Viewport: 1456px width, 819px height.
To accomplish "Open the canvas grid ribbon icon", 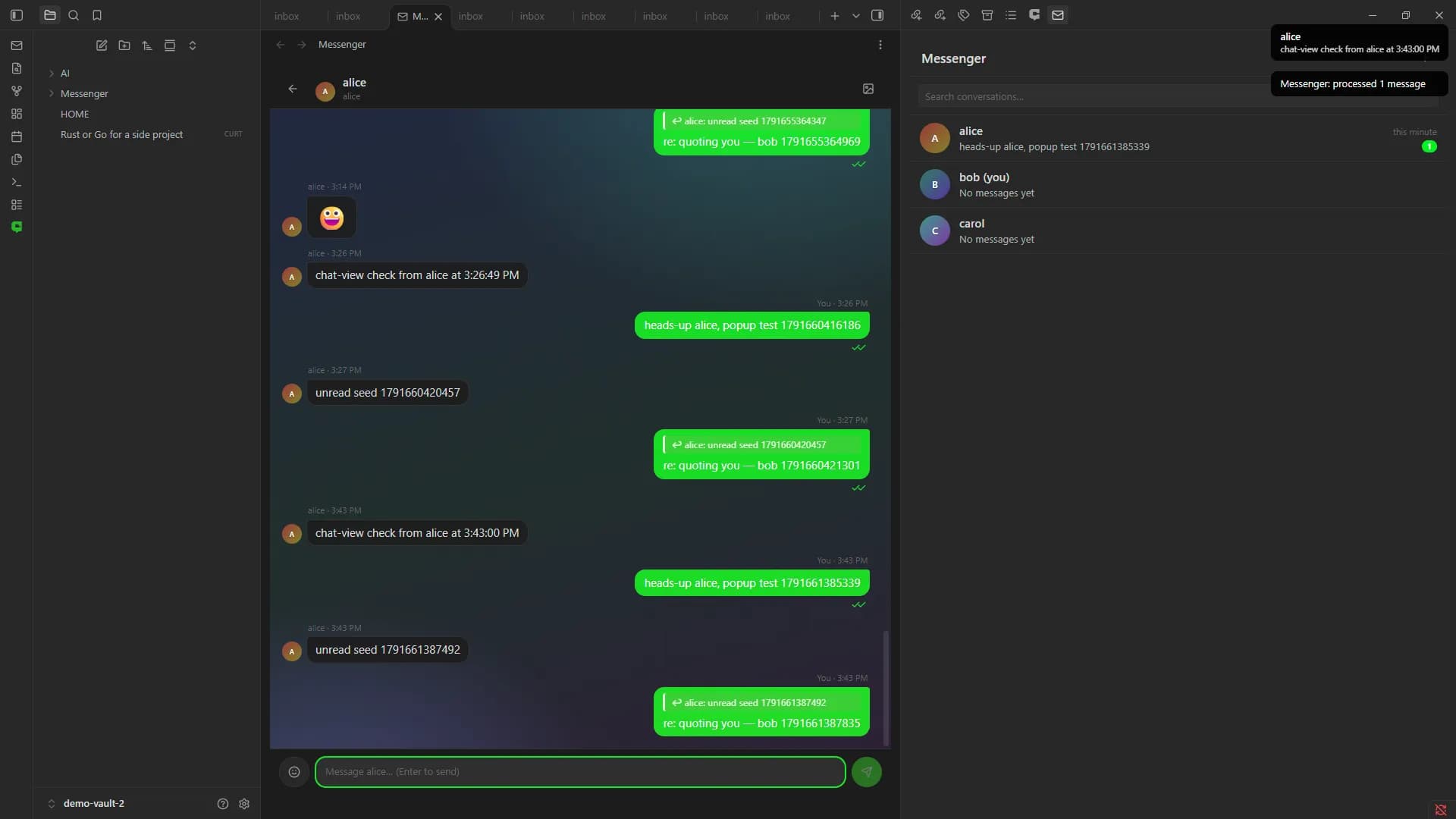I will pyautogui.click(x=17, y=114).
